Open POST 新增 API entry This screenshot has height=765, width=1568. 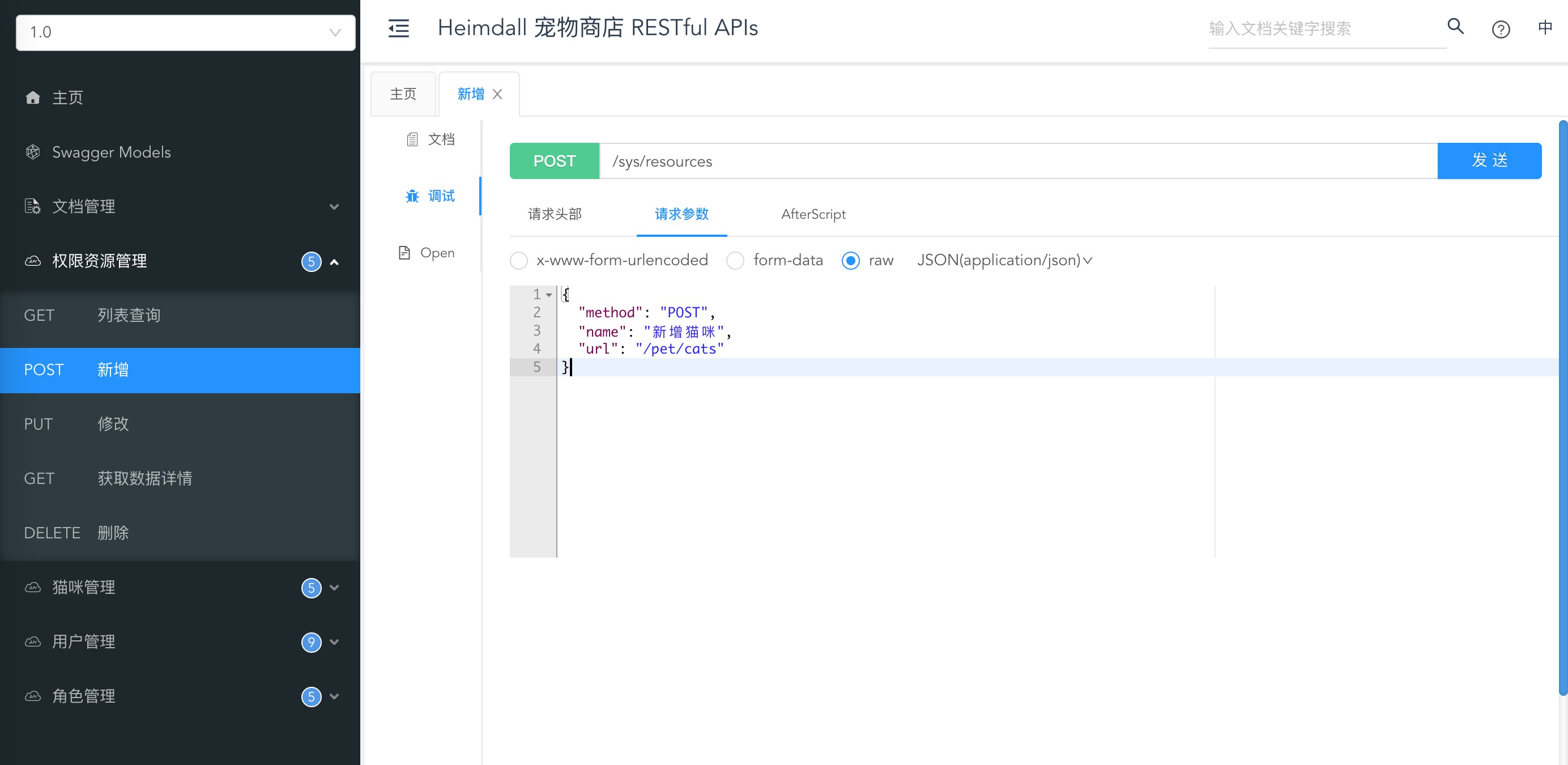coord(180,371)
